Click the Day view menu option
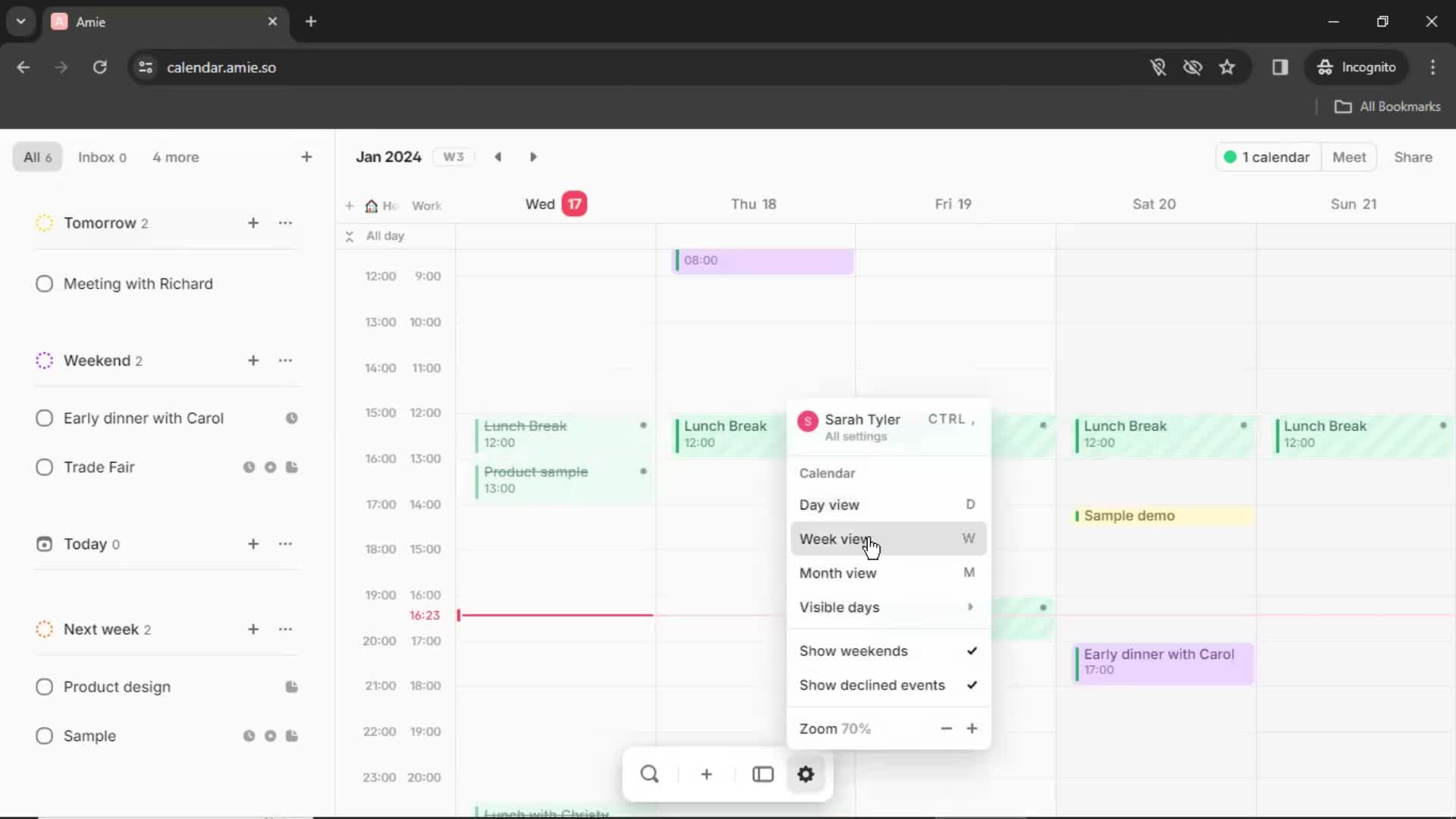 point(829,505)
